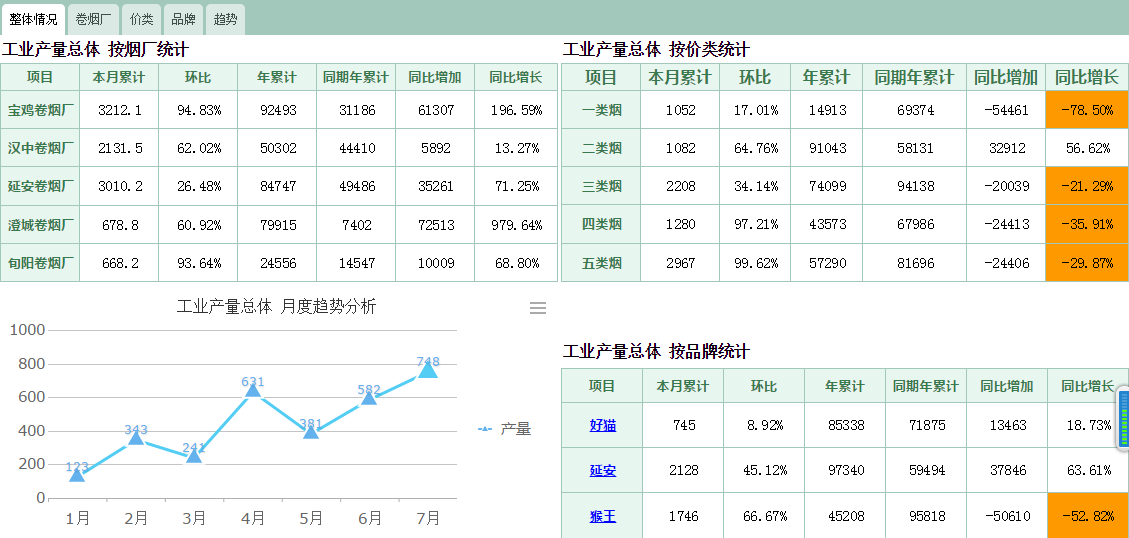Open the 好猫 brand link
The height and width of the screenshot is (538, 1129).
pos(602,425)
